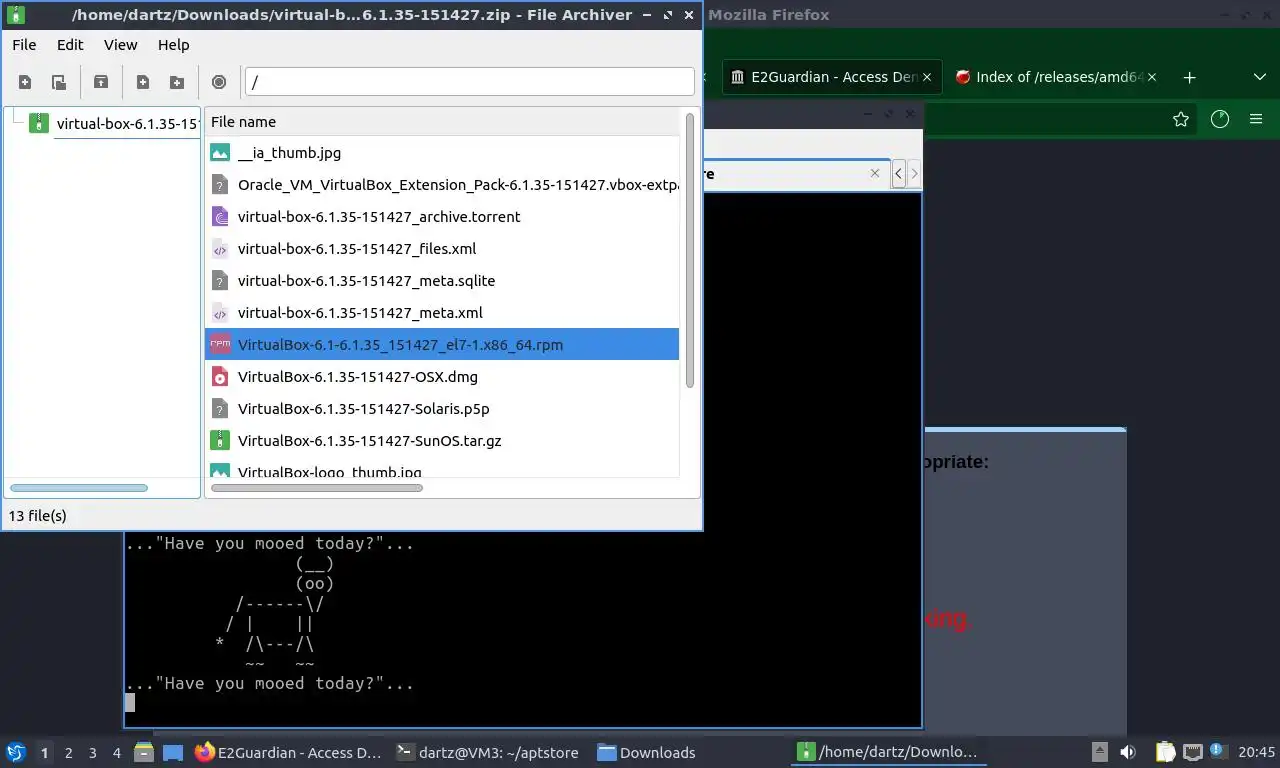This screenshot has width=1280, height=768.
Task: Close the Index of /releases tab
Action: pos(1151,77)
